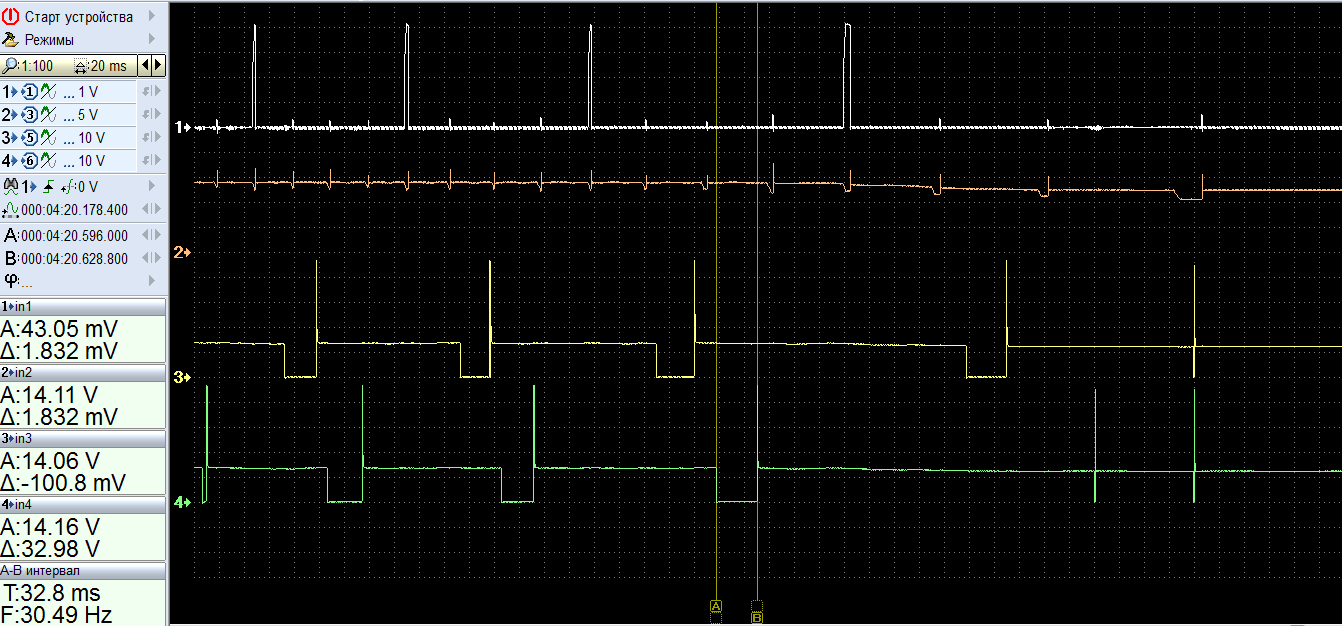Click the trigger source binoculars icon

[x=11, y=186]
